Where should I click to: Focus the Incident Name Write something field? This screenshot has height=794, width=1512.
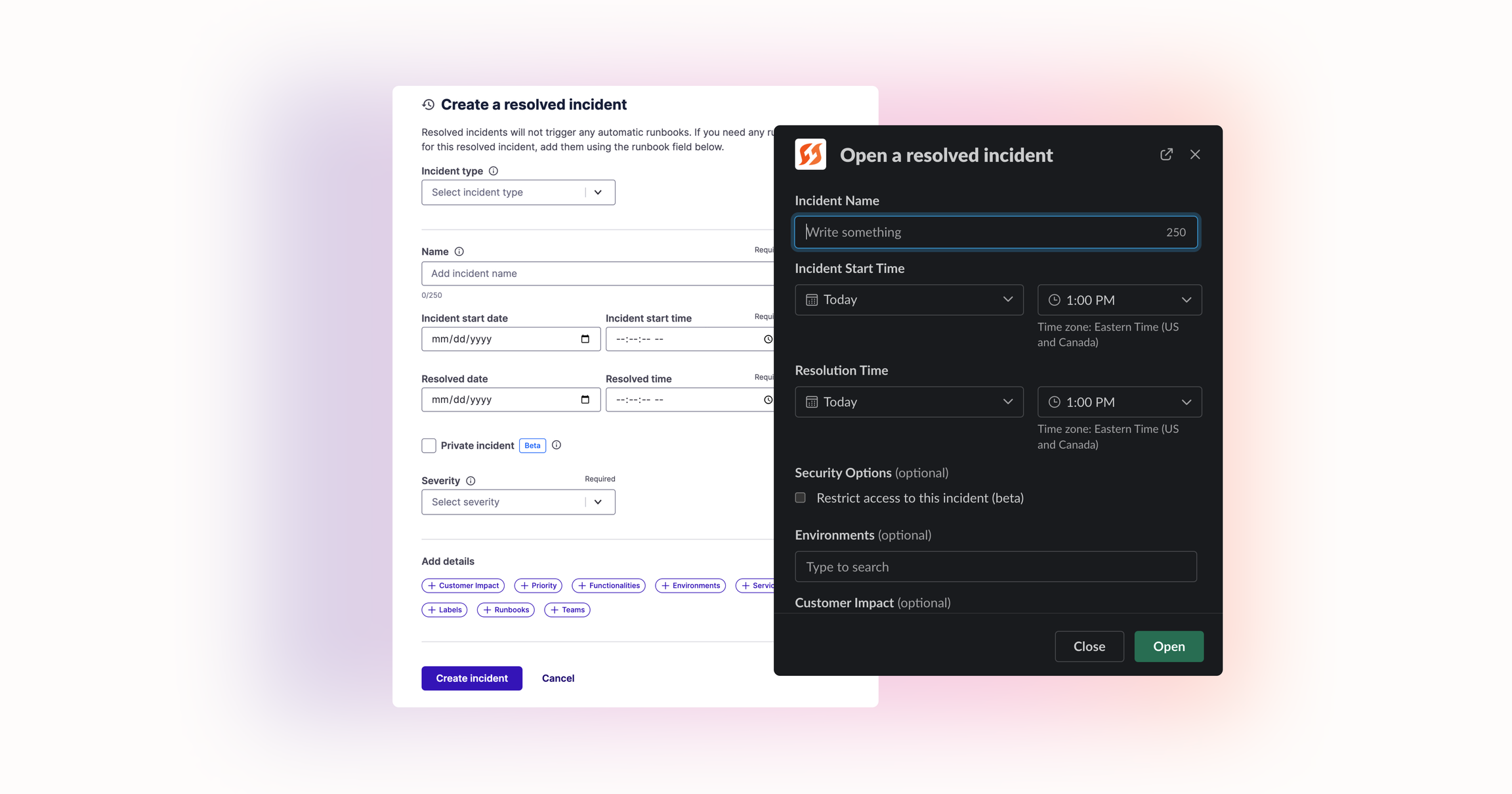996,232
